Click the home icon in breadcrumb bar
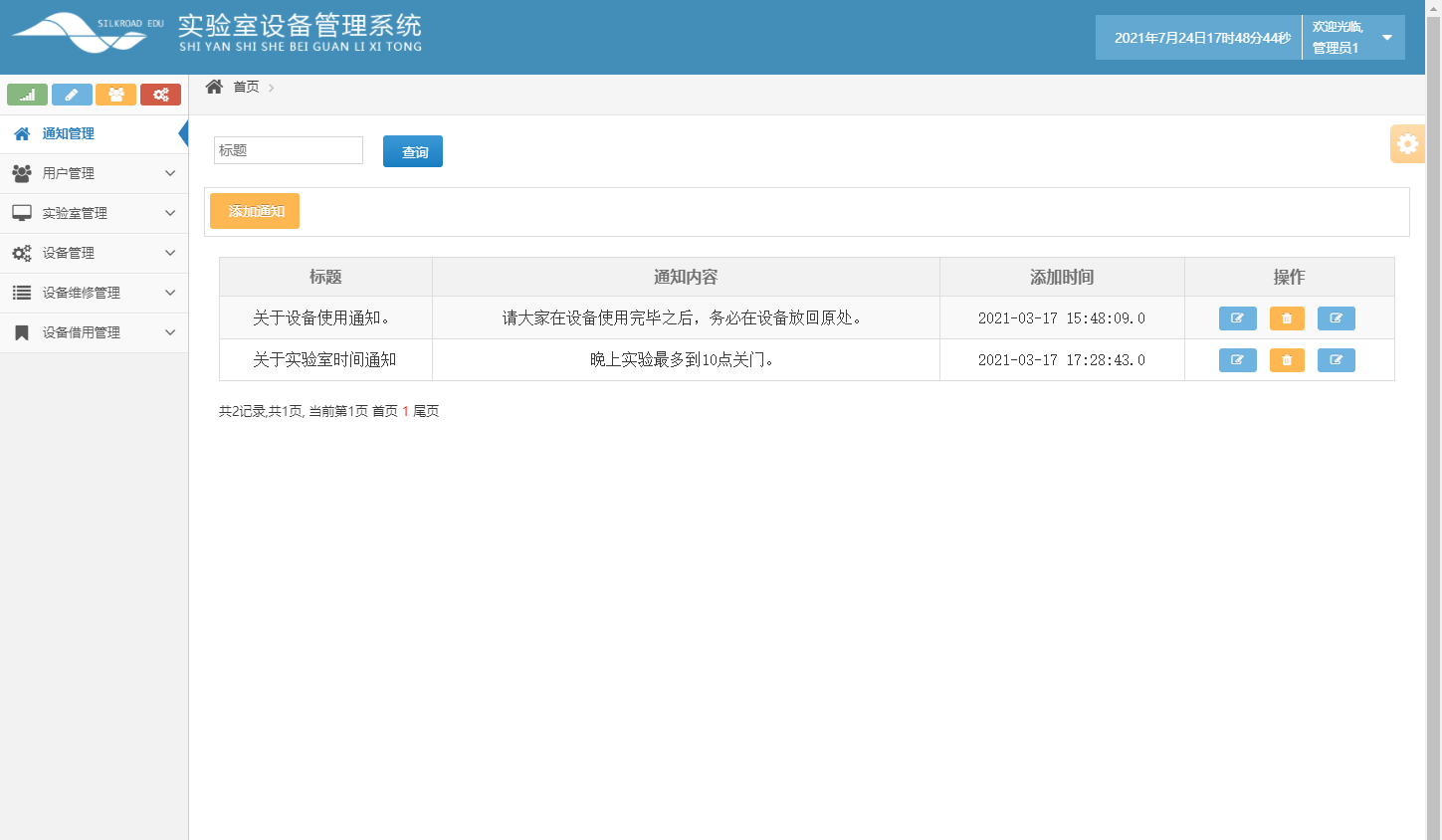 pos(213,87)
